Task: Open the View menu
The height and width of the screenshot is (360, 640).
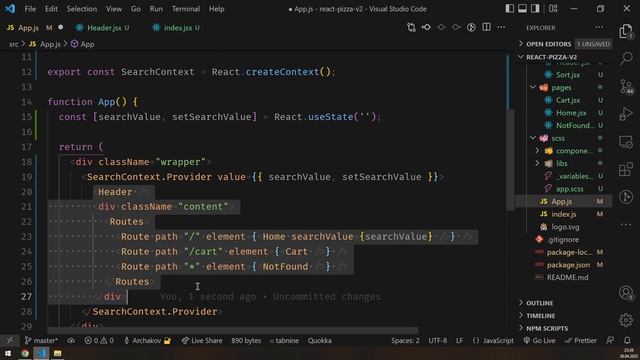Action: [x=114, y=9]
